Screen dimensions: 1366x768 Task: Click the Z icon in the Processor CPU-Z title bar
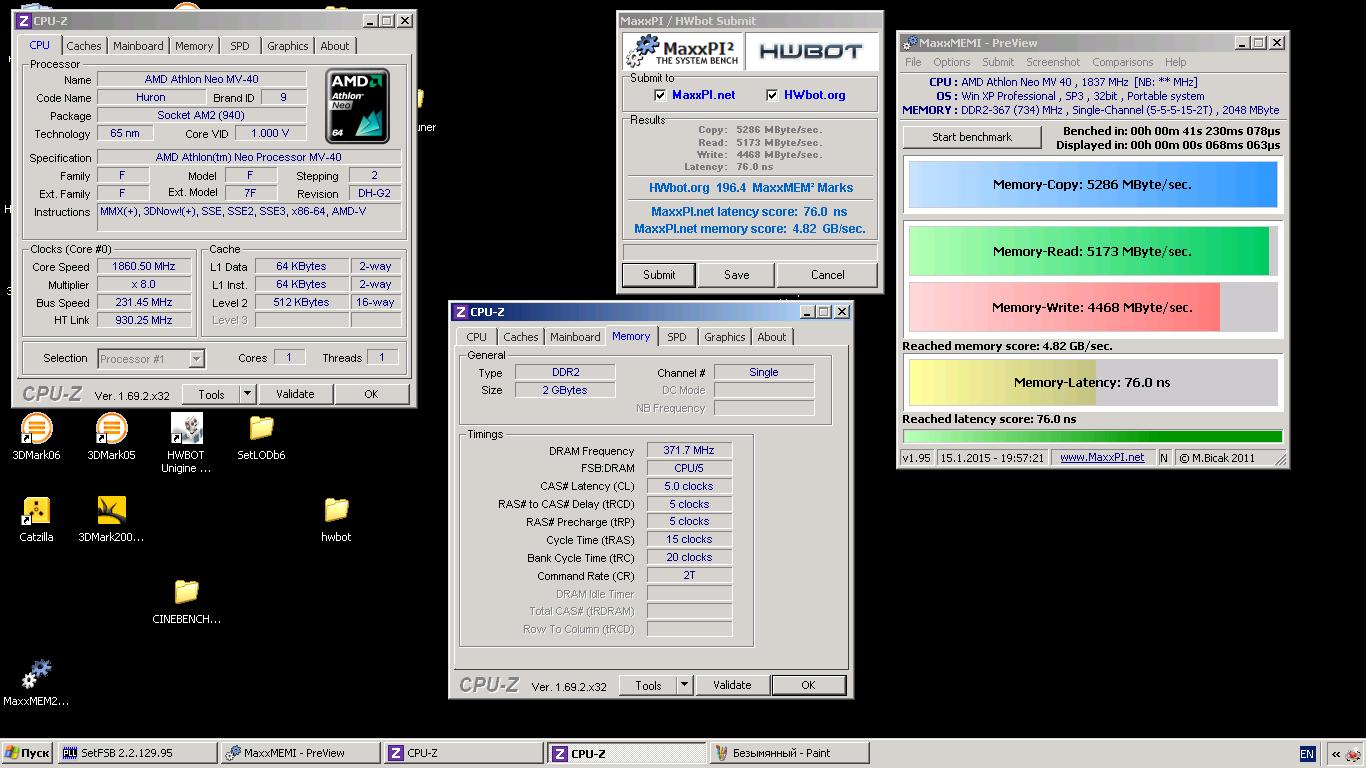tap(24, 21)
